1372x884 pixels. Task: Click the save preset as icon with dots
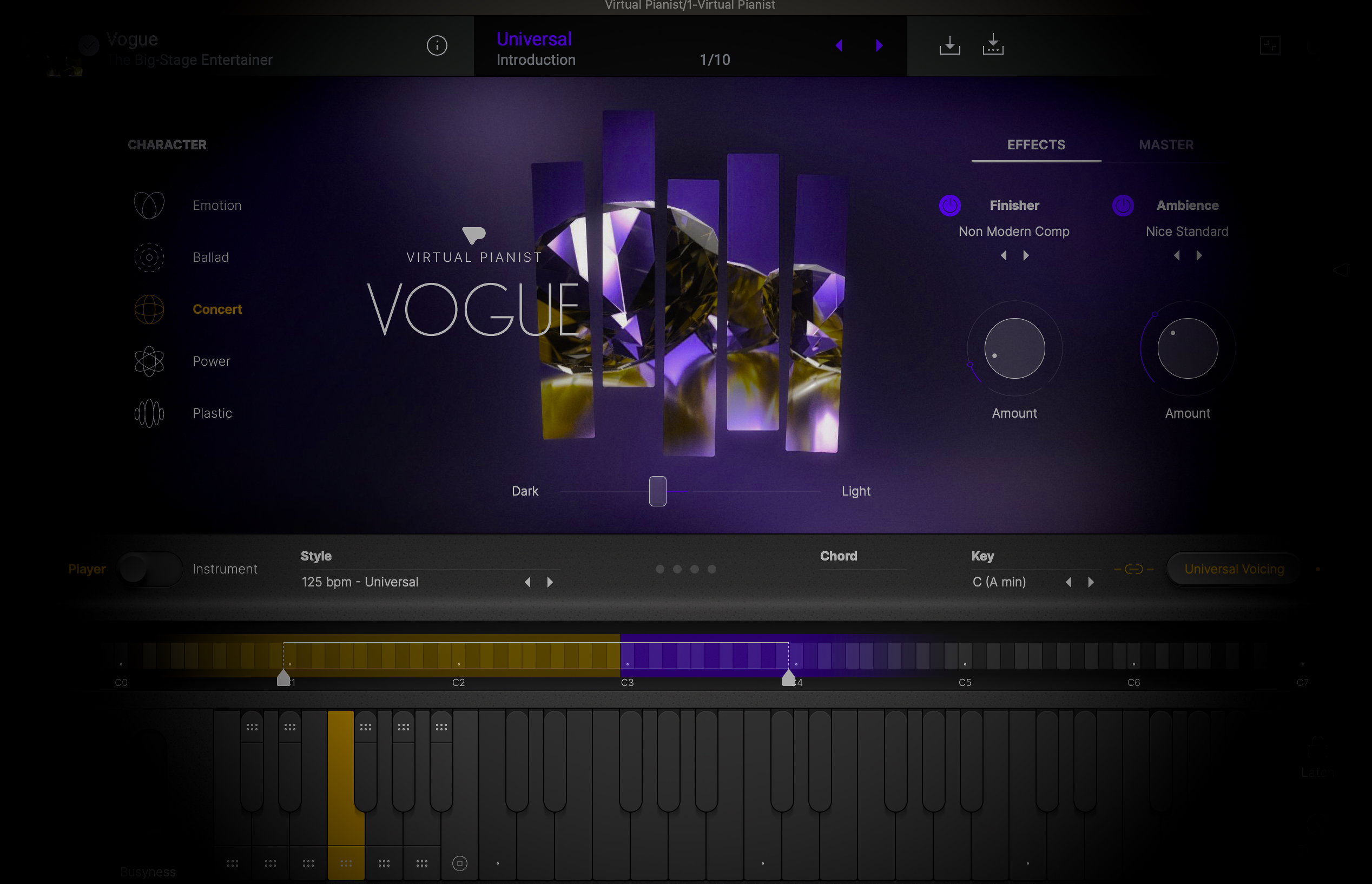(993, 44)
